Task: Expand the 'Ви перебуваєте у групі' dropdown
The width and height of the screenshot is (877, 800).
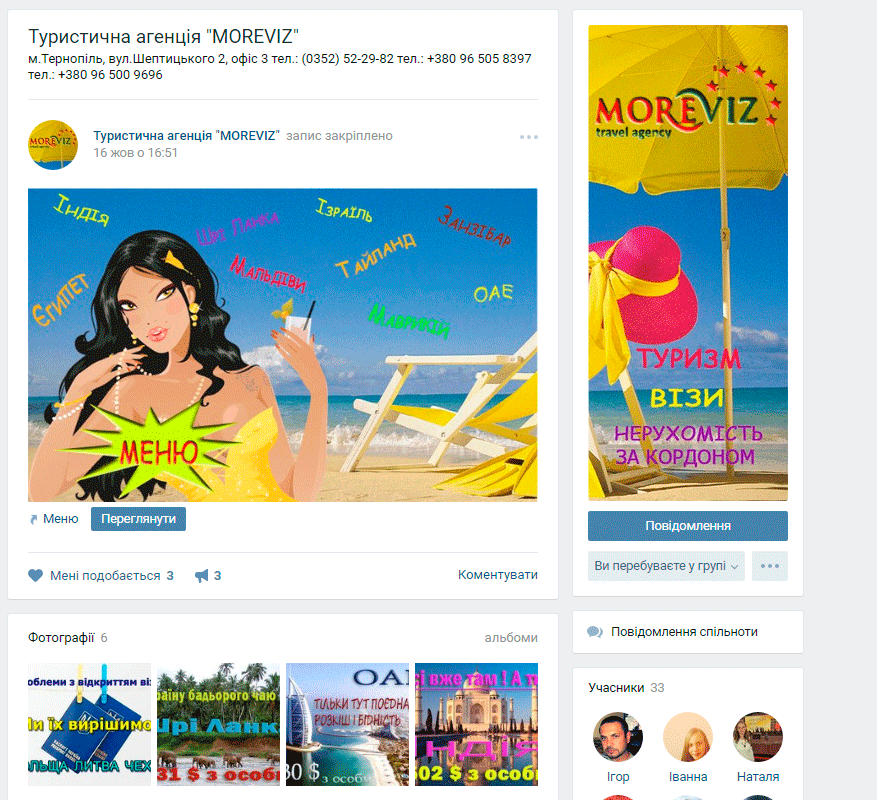Action: point(666,566)
